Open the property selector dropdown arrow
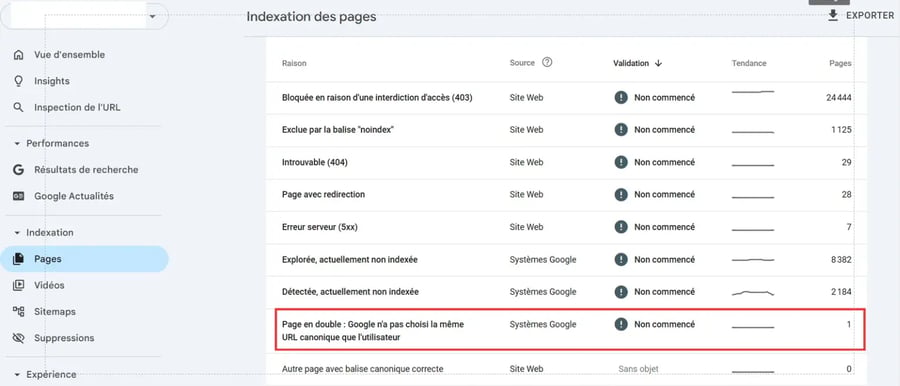900x386 pixels. coord(152,17)
